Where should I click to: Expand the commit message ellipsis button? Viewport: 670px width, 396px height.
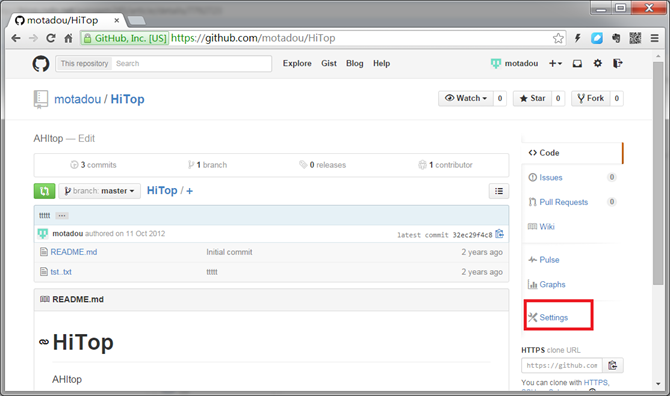(62, 216)
